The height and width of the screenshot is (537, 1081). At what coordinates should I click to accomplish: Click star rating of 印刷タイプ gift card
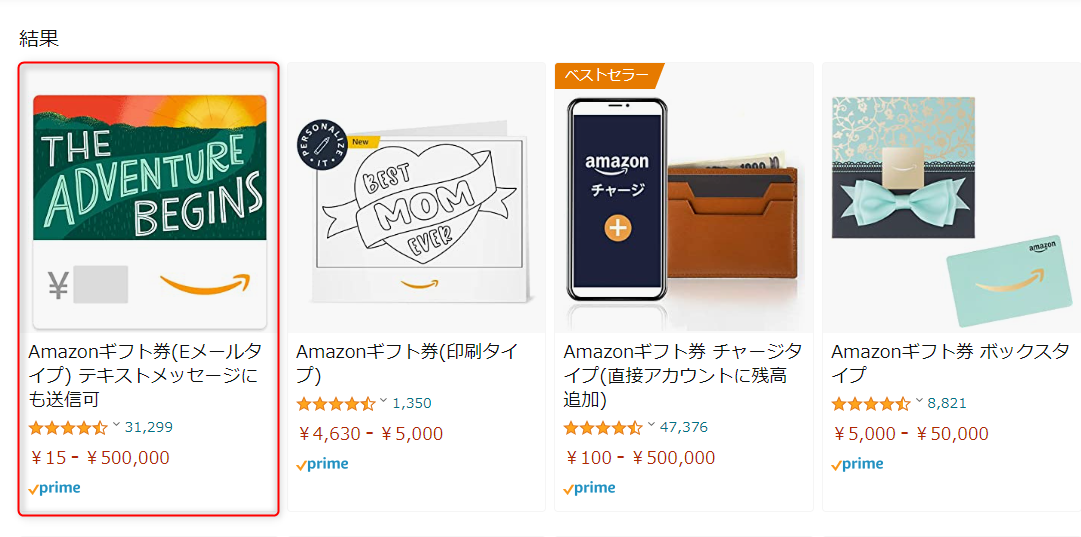click(335, 404)
